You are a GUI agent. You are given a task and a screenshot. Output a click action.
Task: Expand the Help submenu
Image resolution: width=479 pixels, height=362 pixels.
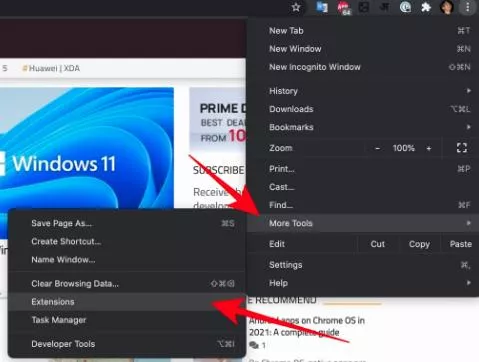(363, 283)
